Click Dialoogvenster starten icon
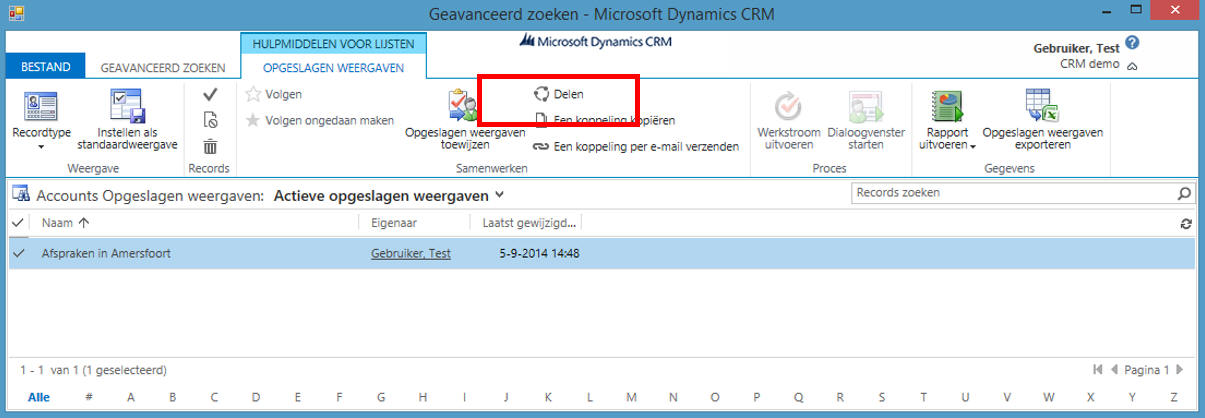 click(x=866, y=107)
